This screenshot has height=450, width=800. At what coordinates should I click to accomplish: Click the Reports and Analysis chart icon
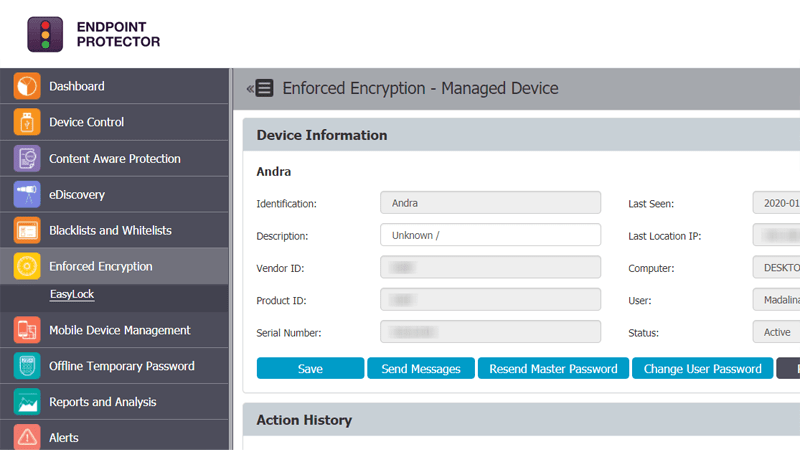click(27, 402)
